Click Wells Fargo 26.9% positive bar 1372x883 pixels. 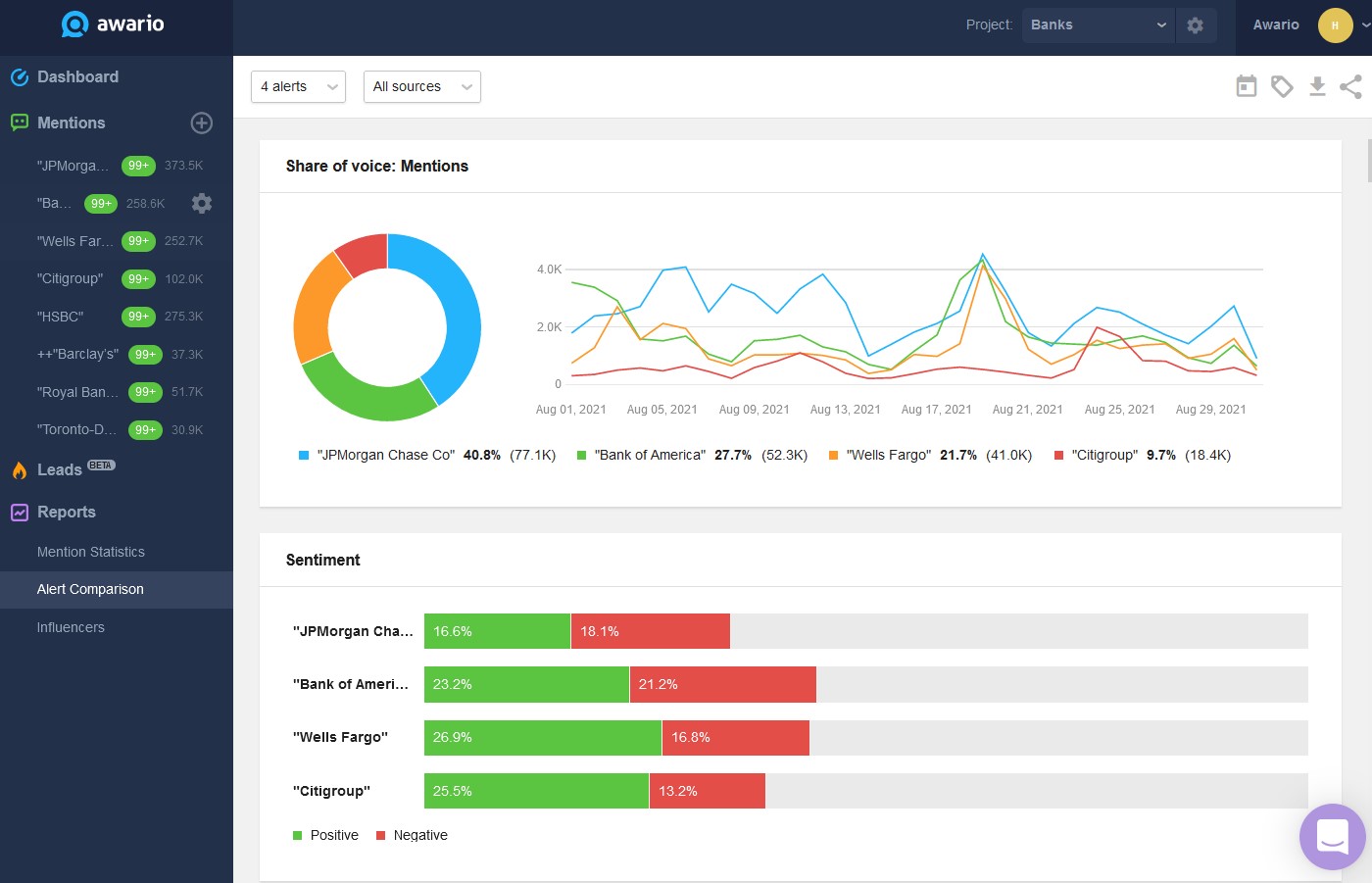(543, 737)
